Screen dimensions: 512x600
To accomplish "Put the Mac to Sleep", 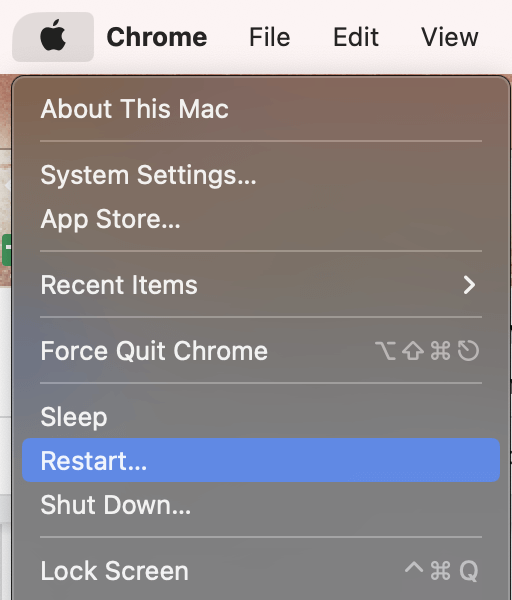I will tap(261, 417).
